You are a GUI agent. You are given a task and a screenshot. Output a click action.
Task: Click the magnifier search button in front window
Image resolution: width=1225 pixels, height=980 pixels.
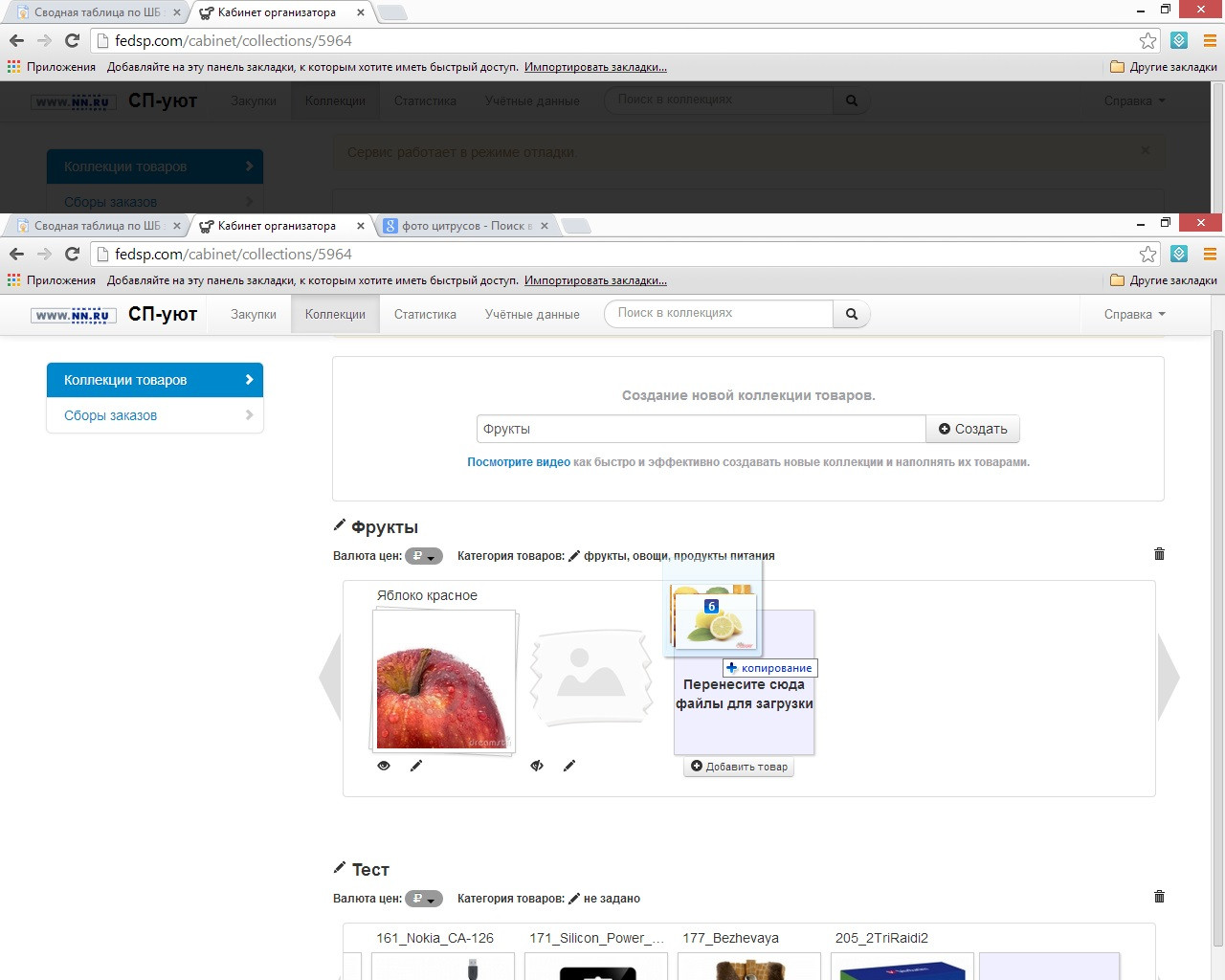(851, 314)
